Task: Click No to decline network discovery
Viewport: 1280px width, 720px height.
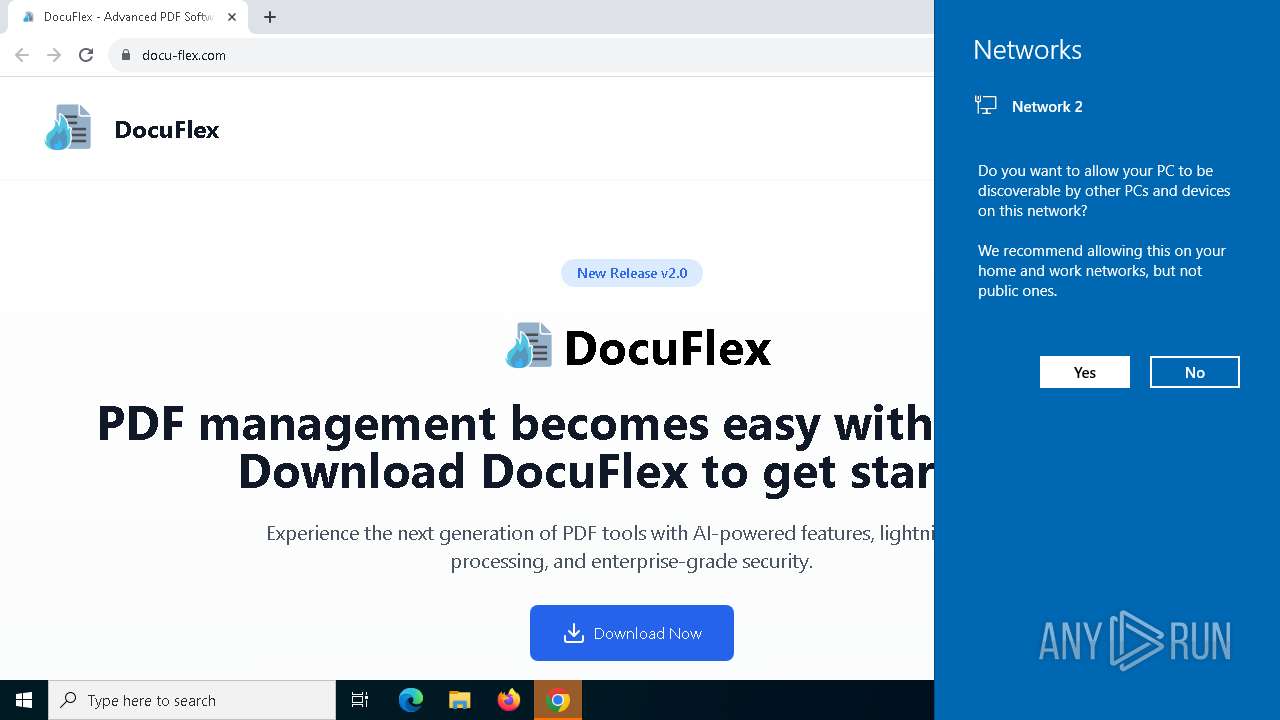Action: tap(1195, 372)
